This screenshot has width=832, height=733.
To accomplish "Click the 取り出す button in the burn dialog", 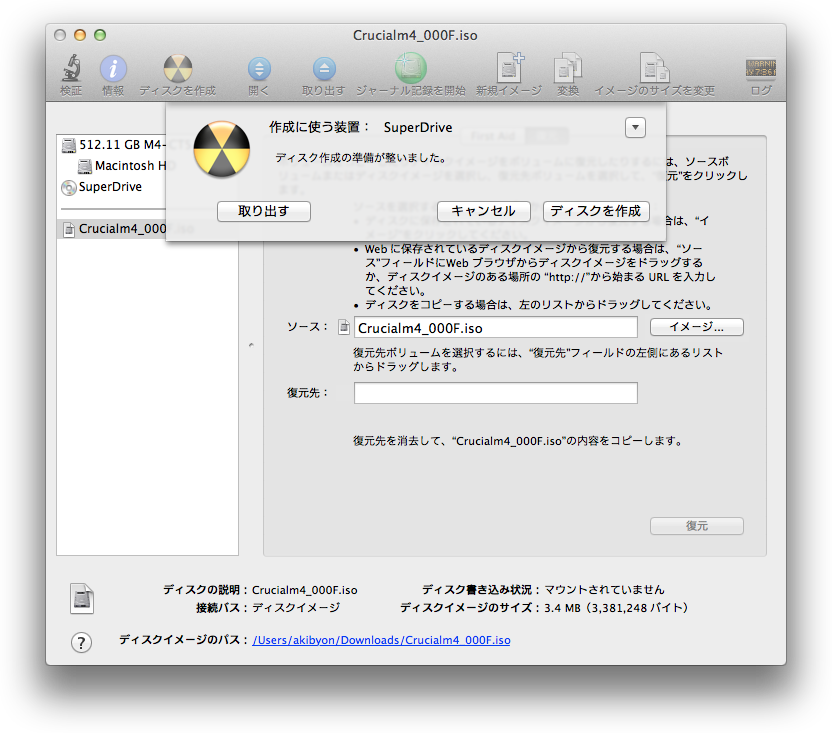I will coord(264,211).
